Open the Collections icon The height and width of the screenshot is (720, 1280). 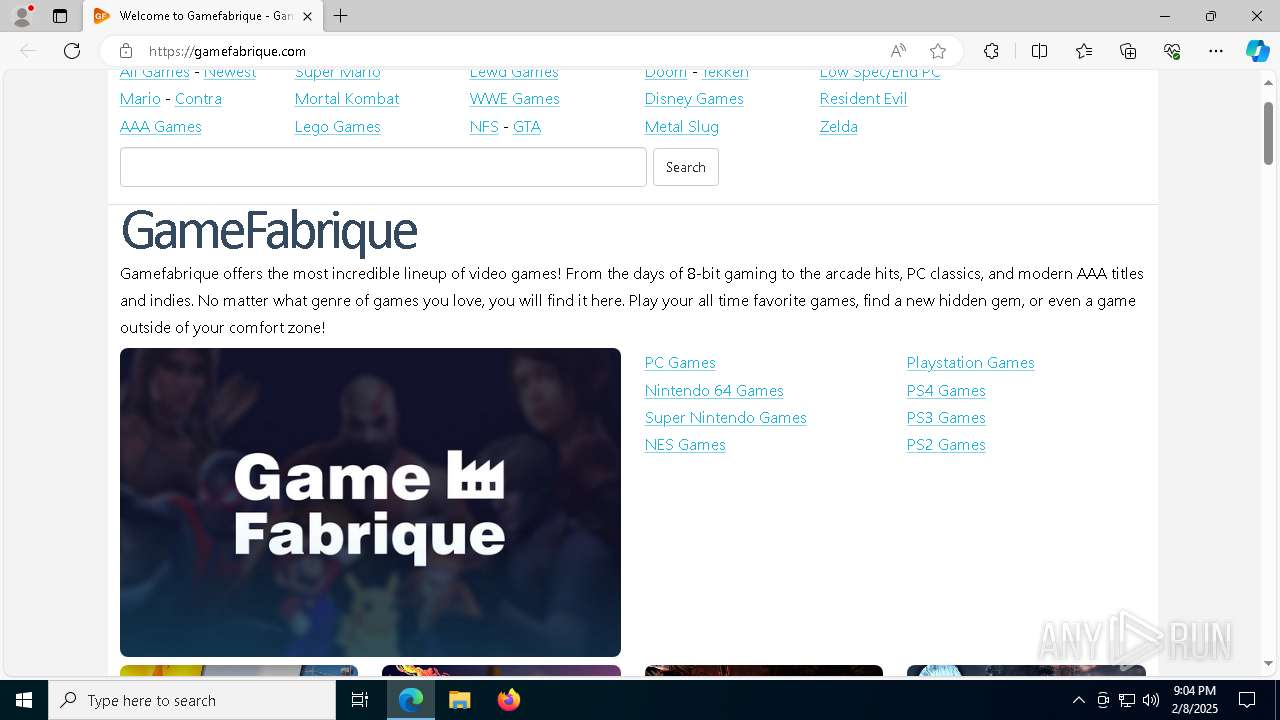tap(1128, 51)
